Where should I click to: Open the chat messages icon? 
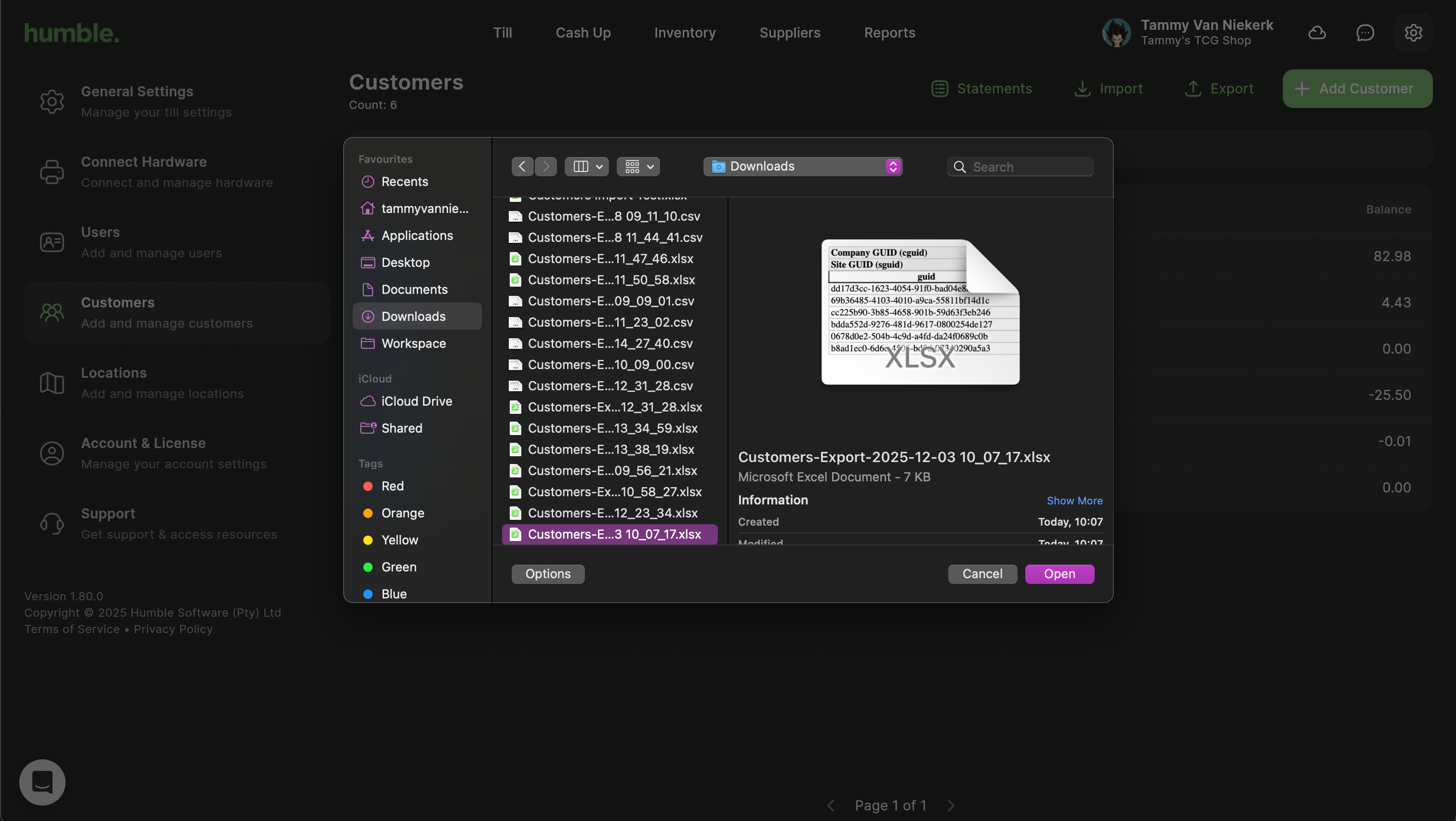pos(1365,33)
